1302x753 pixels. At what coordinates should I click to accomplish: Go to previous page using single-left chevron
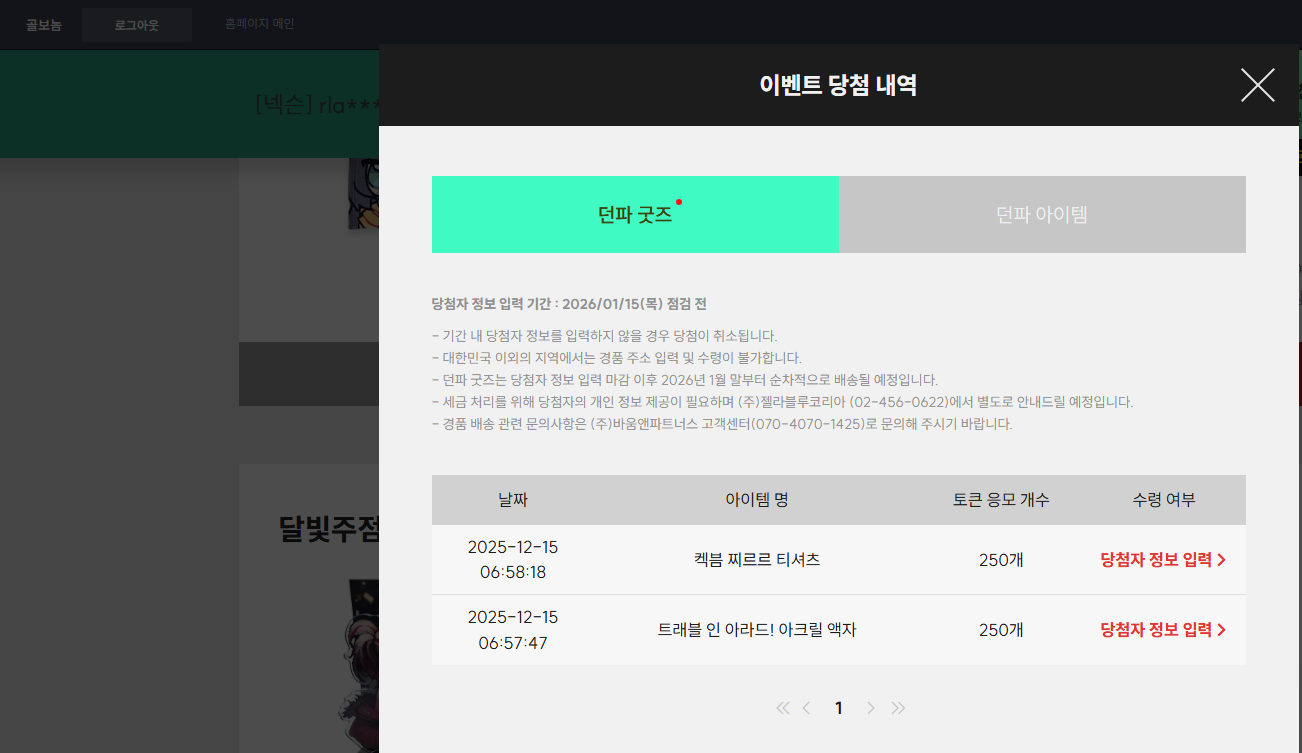pos(807,708)
